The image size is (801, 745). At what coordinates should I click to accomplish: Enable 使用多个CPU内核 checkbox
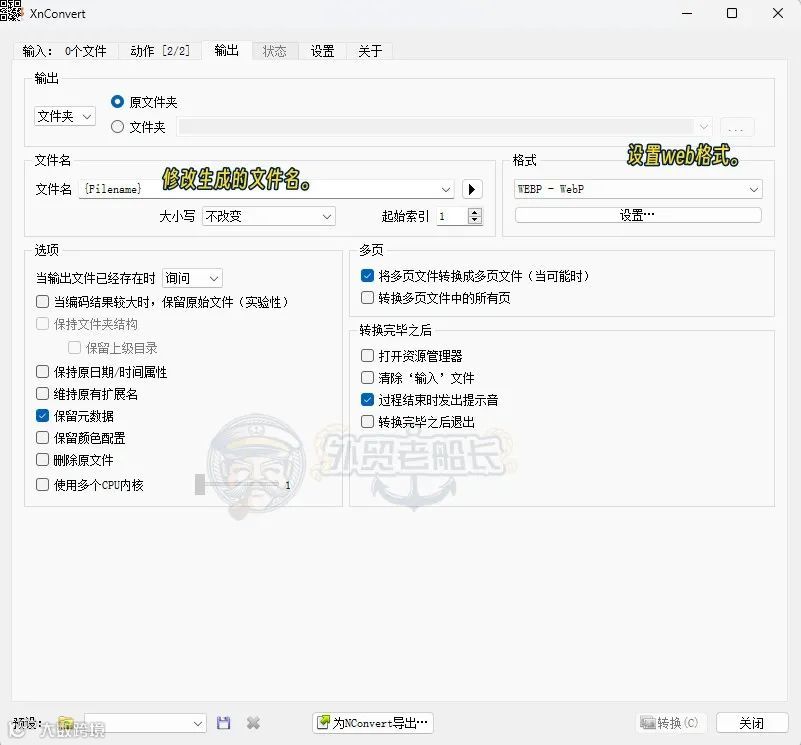coord(42,484)
